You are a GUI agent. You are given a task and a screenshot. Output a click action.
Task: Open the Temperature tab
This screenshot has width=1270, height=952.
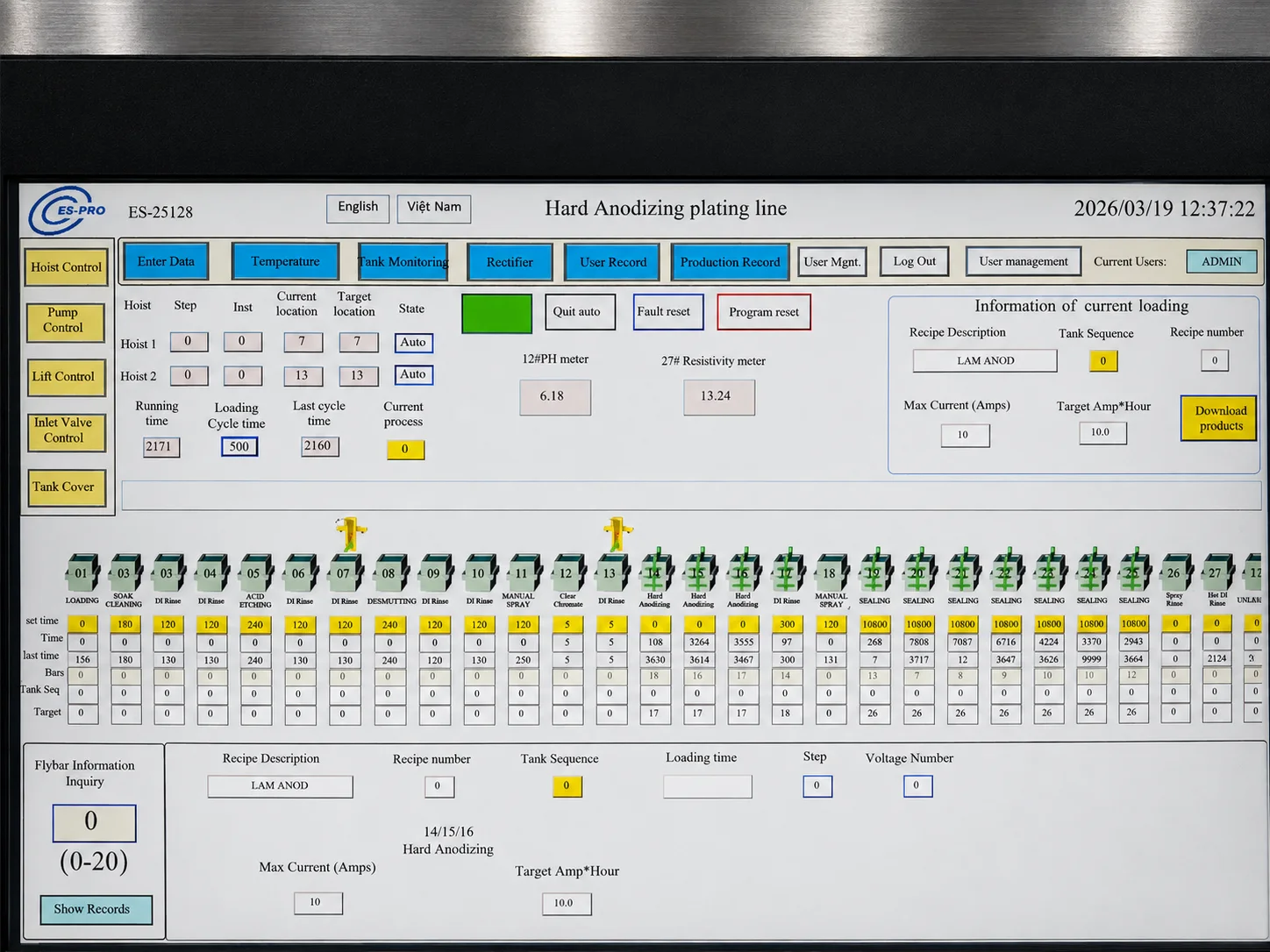285,261
